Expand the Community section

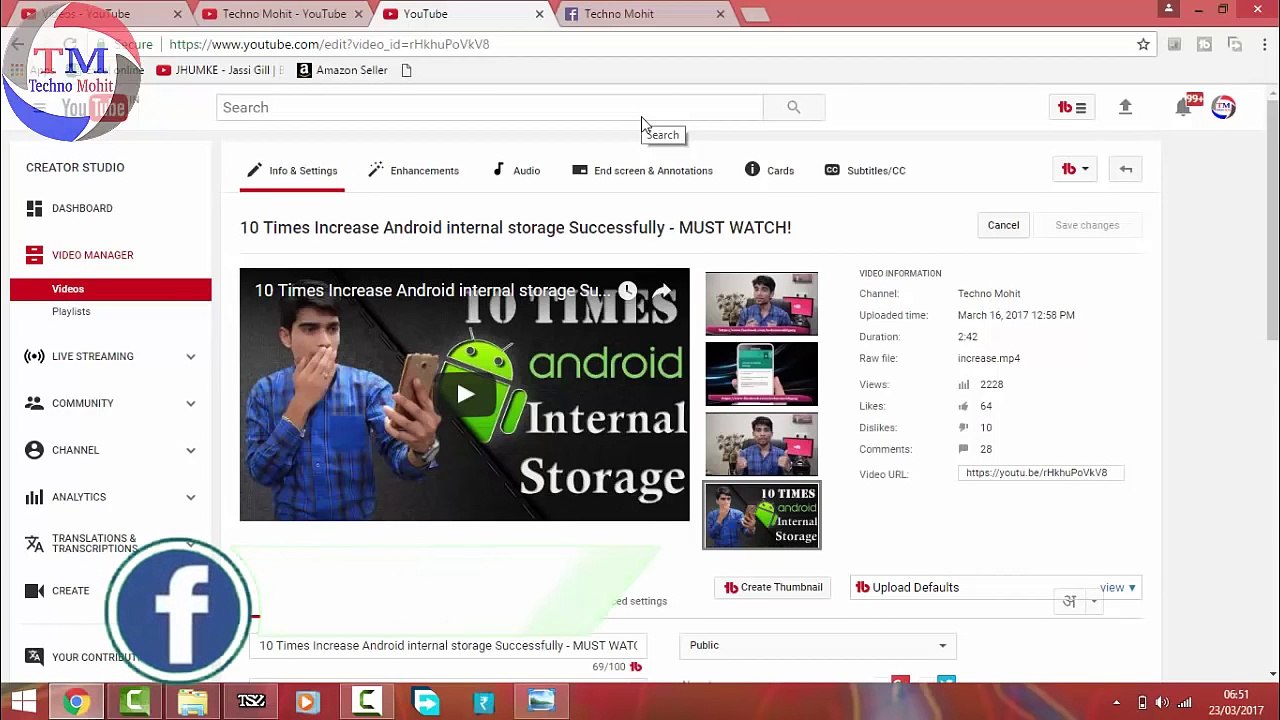(x=190, y=403)
